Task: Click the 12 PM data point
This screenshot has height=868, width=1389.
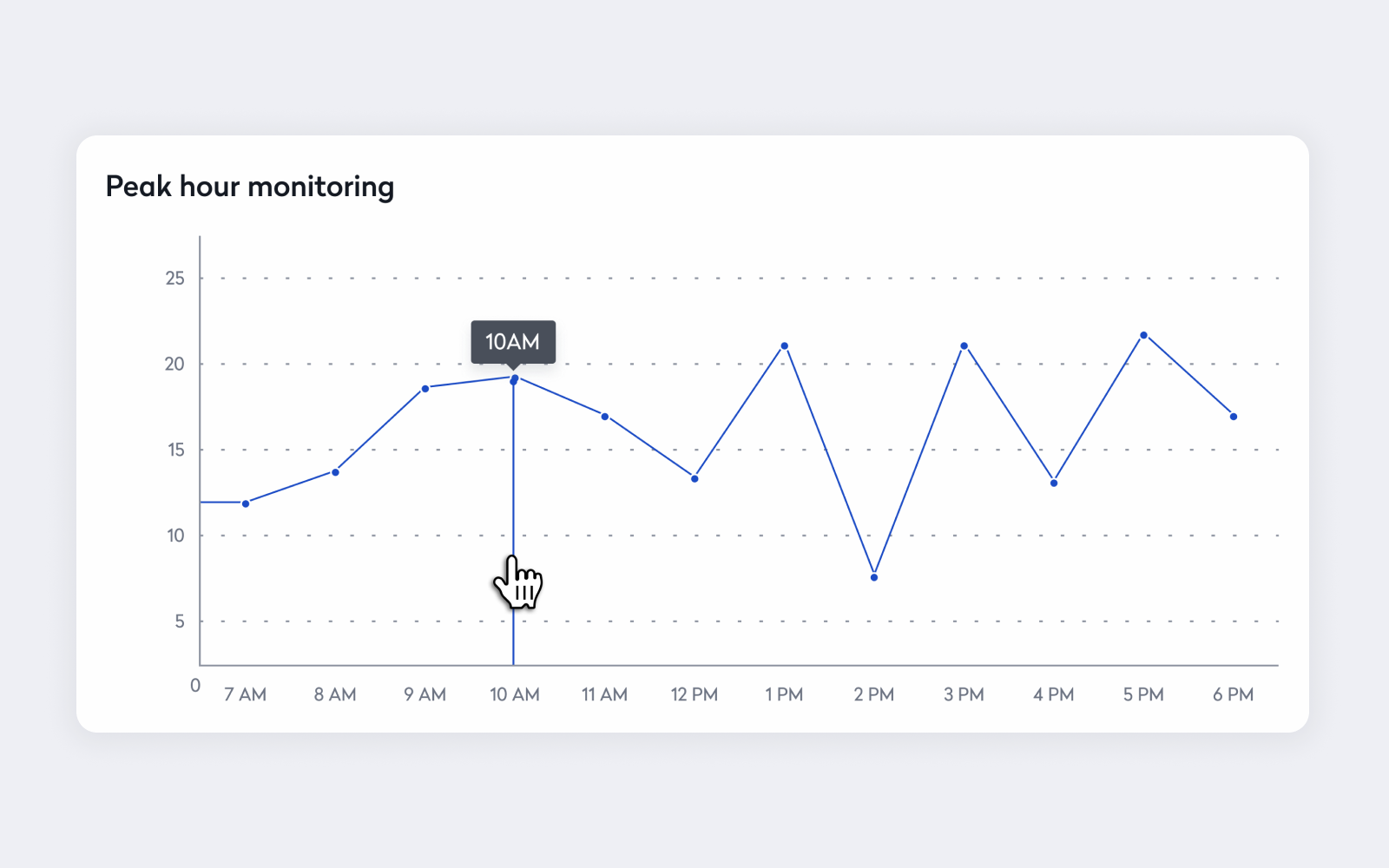Action: (694, 478)
